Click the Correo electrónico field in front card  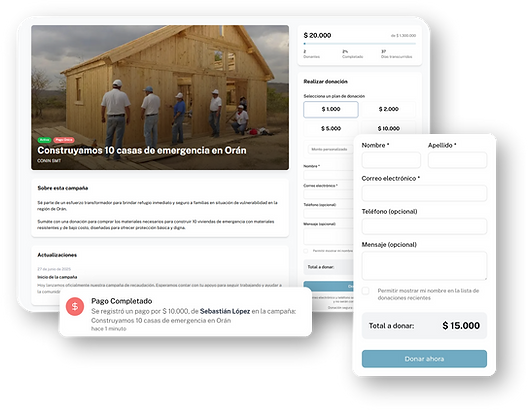[424, 193]
